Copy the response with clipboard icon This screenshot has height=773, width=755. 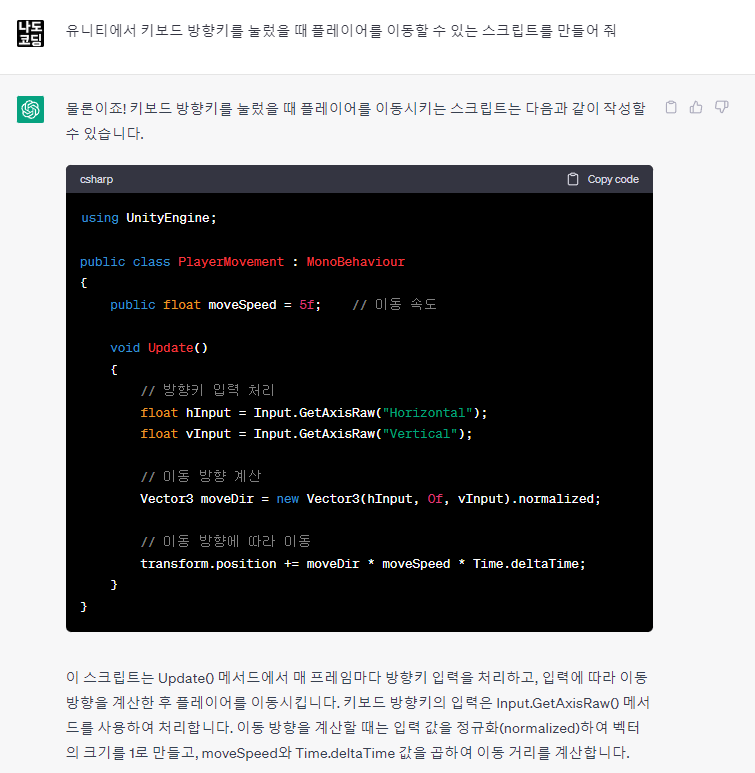[x=671, y=107]
